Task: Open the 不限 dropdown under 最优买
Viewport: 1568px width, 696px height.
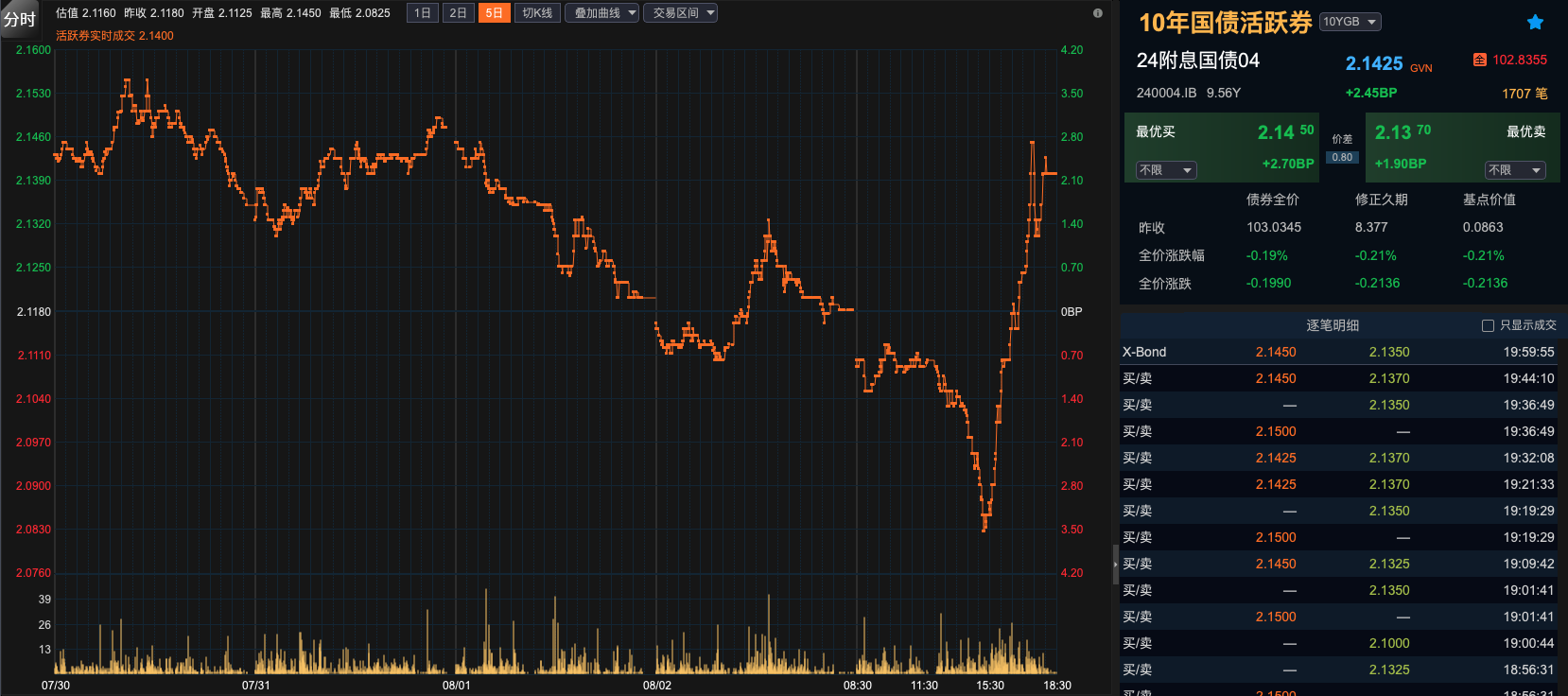Action: 1165,170
